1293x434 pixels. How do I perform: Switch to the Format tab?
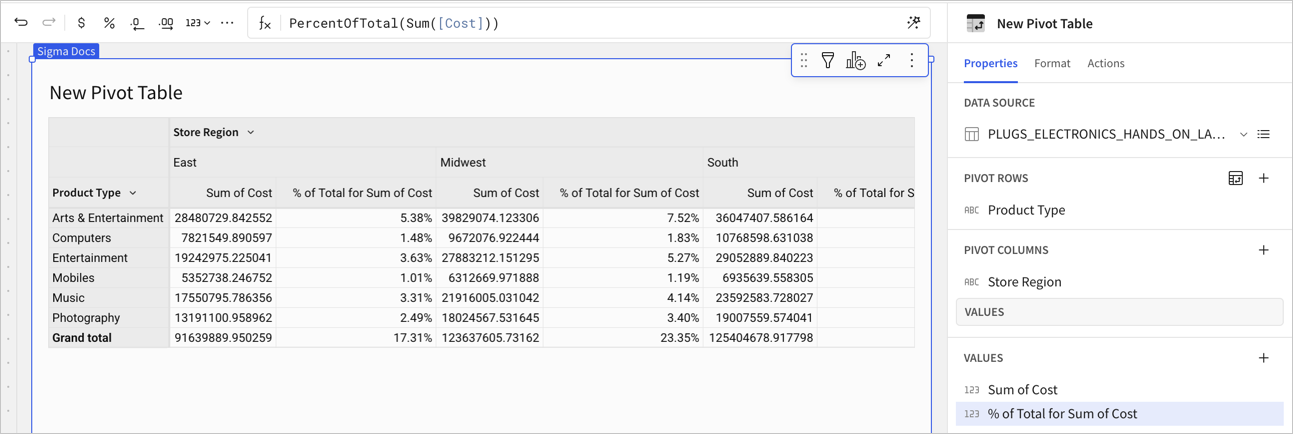[1052, 63]
